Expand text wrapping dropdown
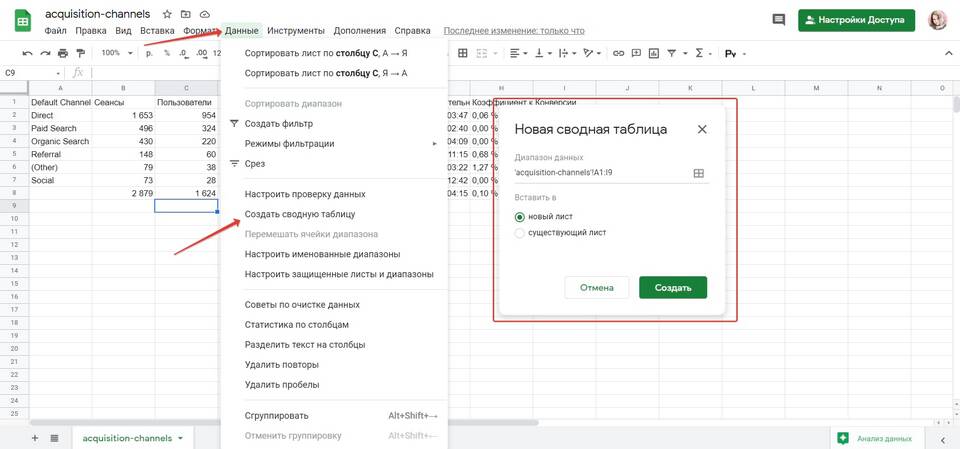 (573, 54)
